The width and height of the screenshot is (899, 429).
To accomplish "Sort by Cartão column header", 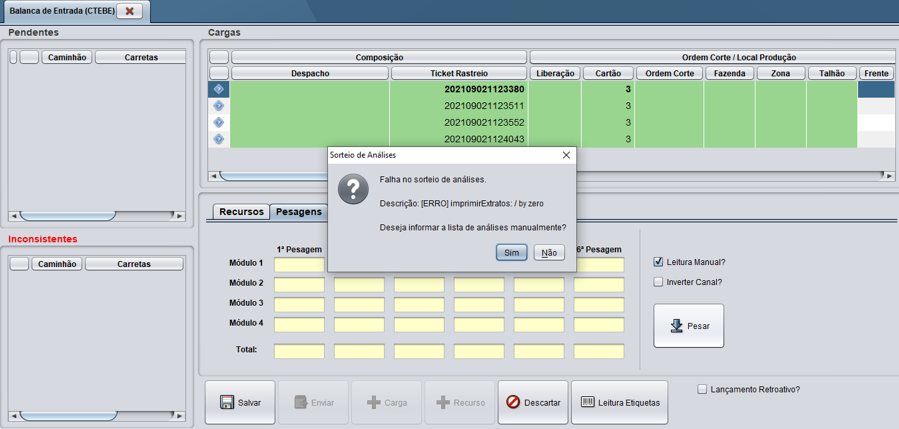I will coord(608,73).
